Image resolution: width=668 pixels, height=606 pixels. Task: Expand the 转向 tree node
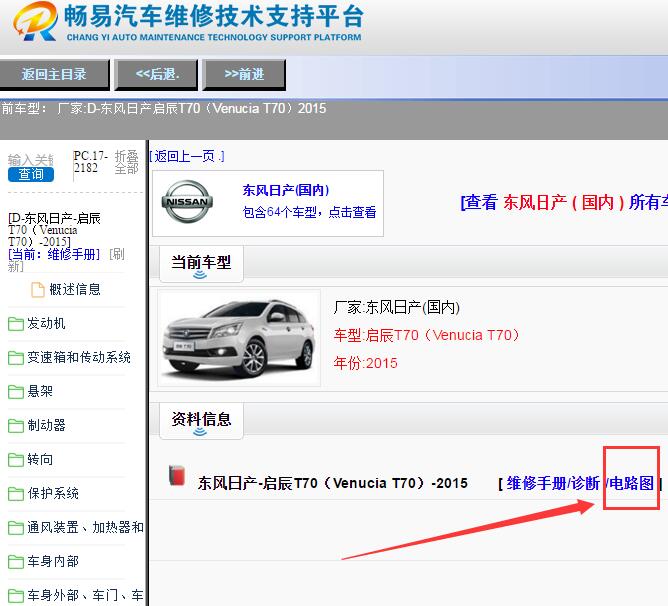40,459
